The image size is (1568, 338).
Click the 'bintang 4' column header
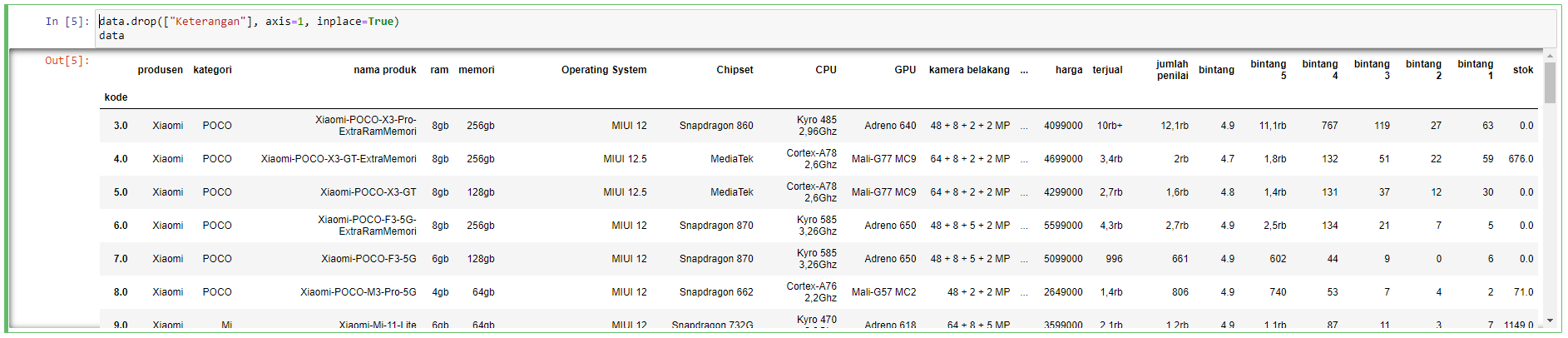(1320, 70)
